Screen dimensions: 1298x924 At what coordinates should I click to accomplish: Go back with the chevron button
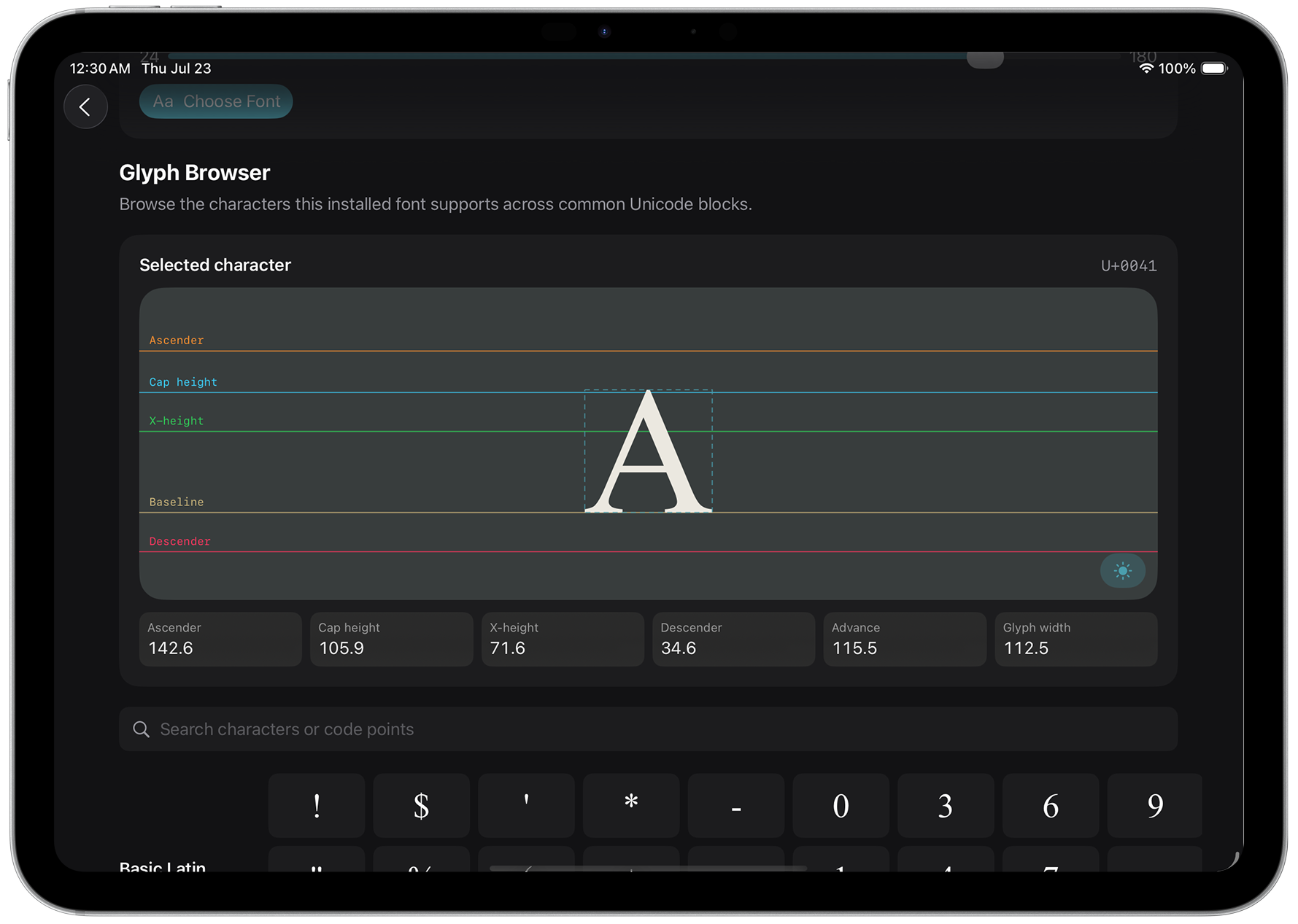click(x=85, y=107)
